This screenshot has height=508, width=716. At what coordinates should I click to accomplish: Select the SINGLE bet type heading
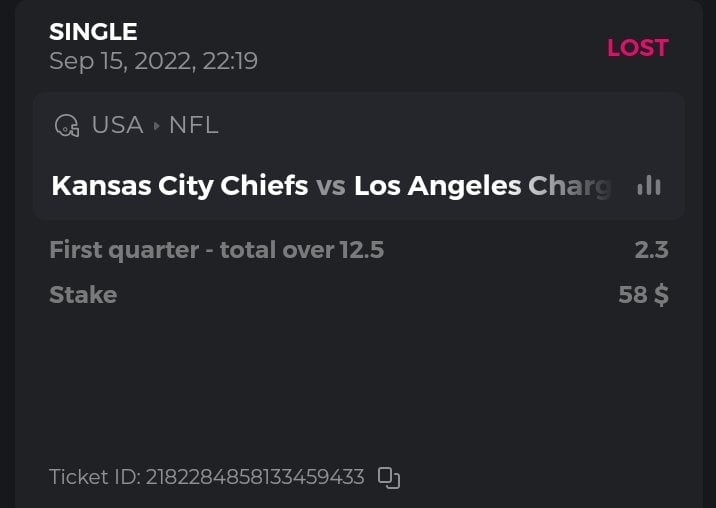point(93,32)
